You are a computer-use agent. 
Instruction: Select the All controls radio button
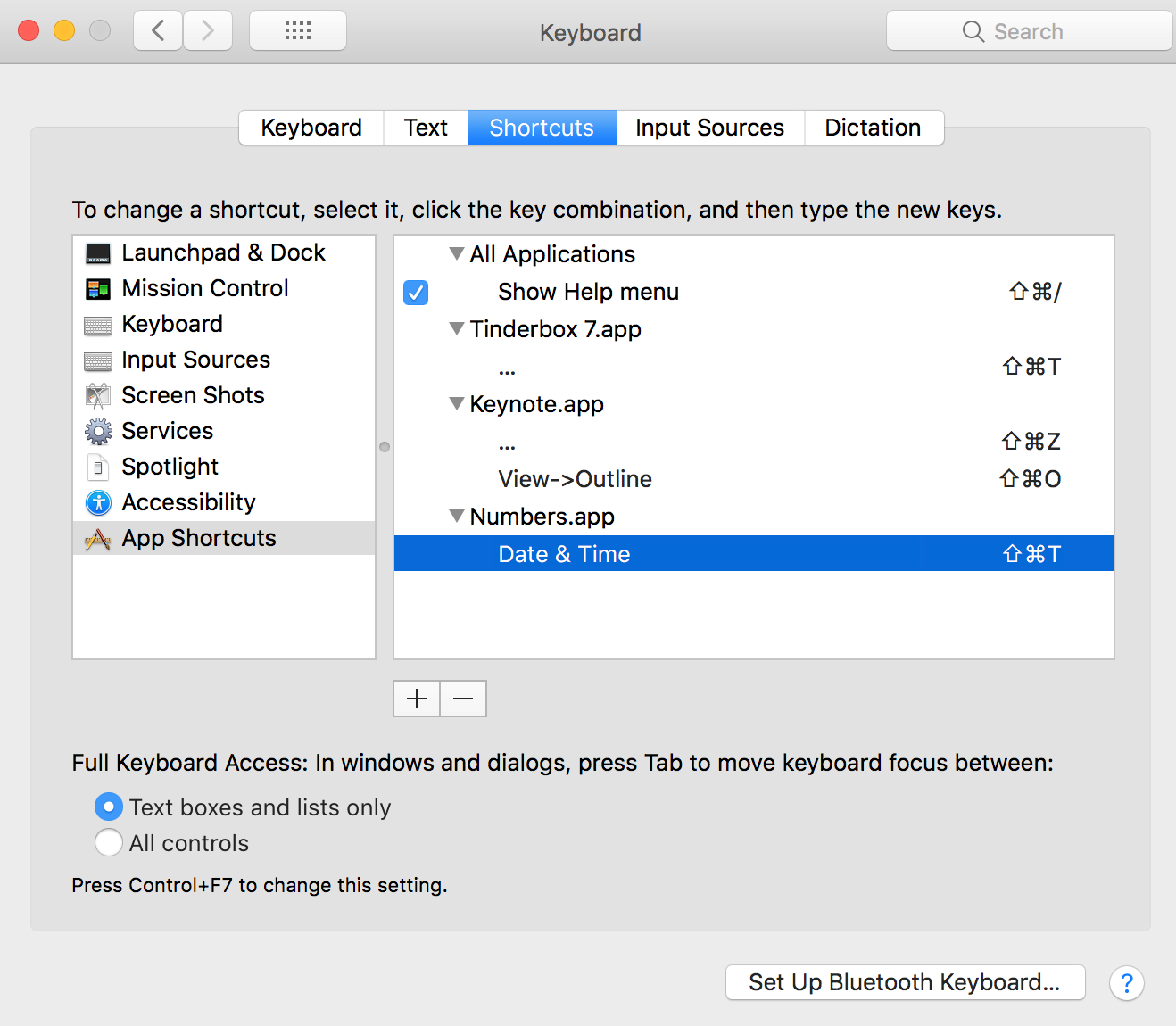tap(108, 842)
